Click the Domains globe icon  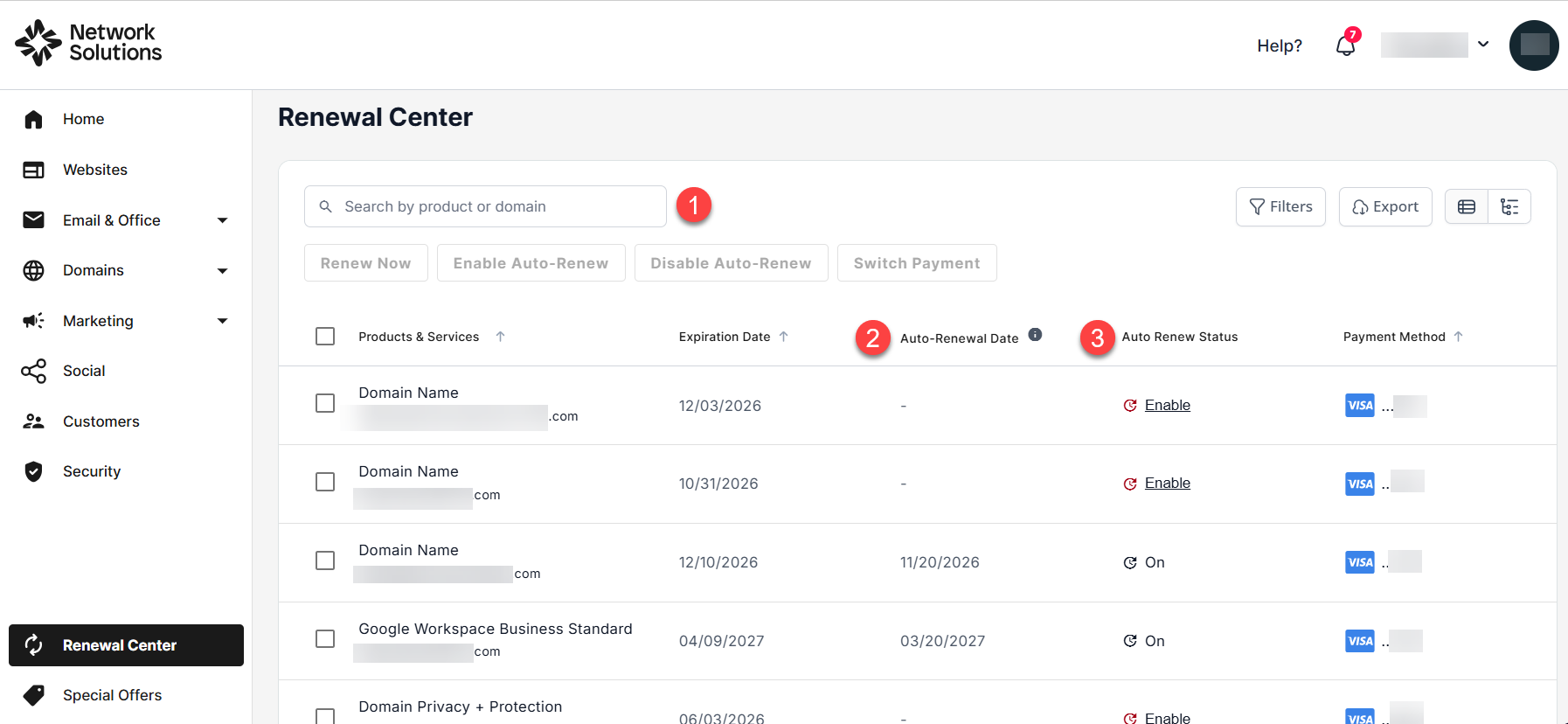[x=33, y=270]
